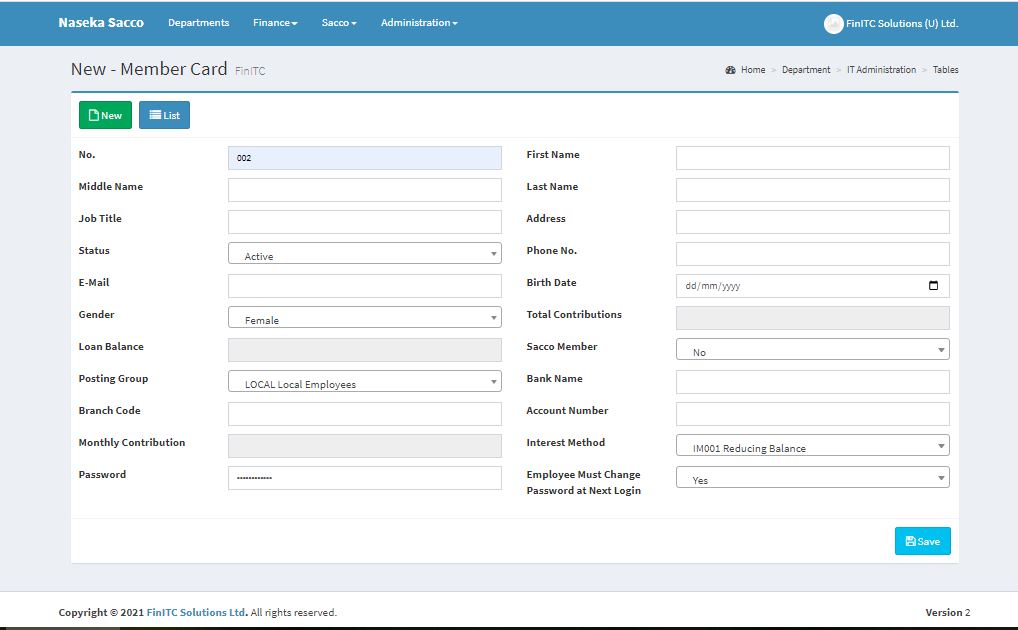1018x630 pixels.
Task: Open the Sacco menu
Action: pyautogui.click(x=339, y=23)
